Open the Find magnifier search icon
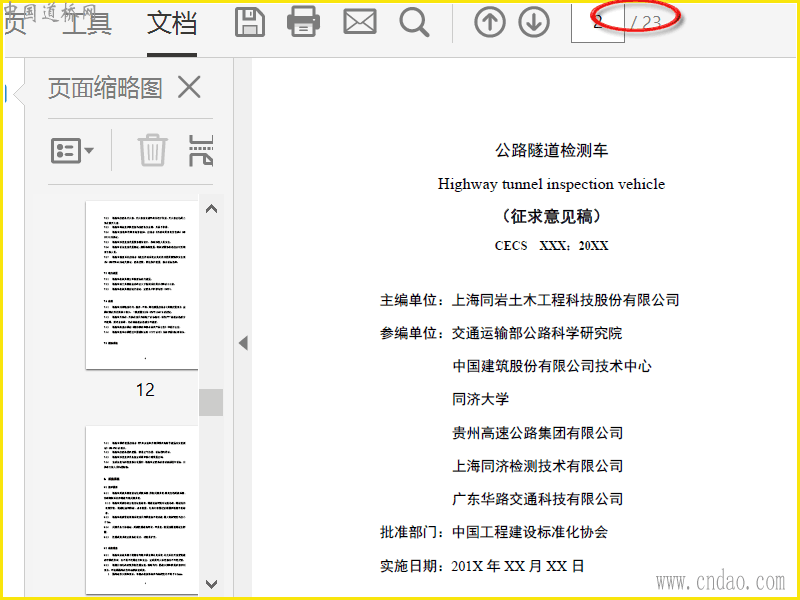Image resolution: width=800 pixels, height=600 pixels. click(x=414, y=23)
